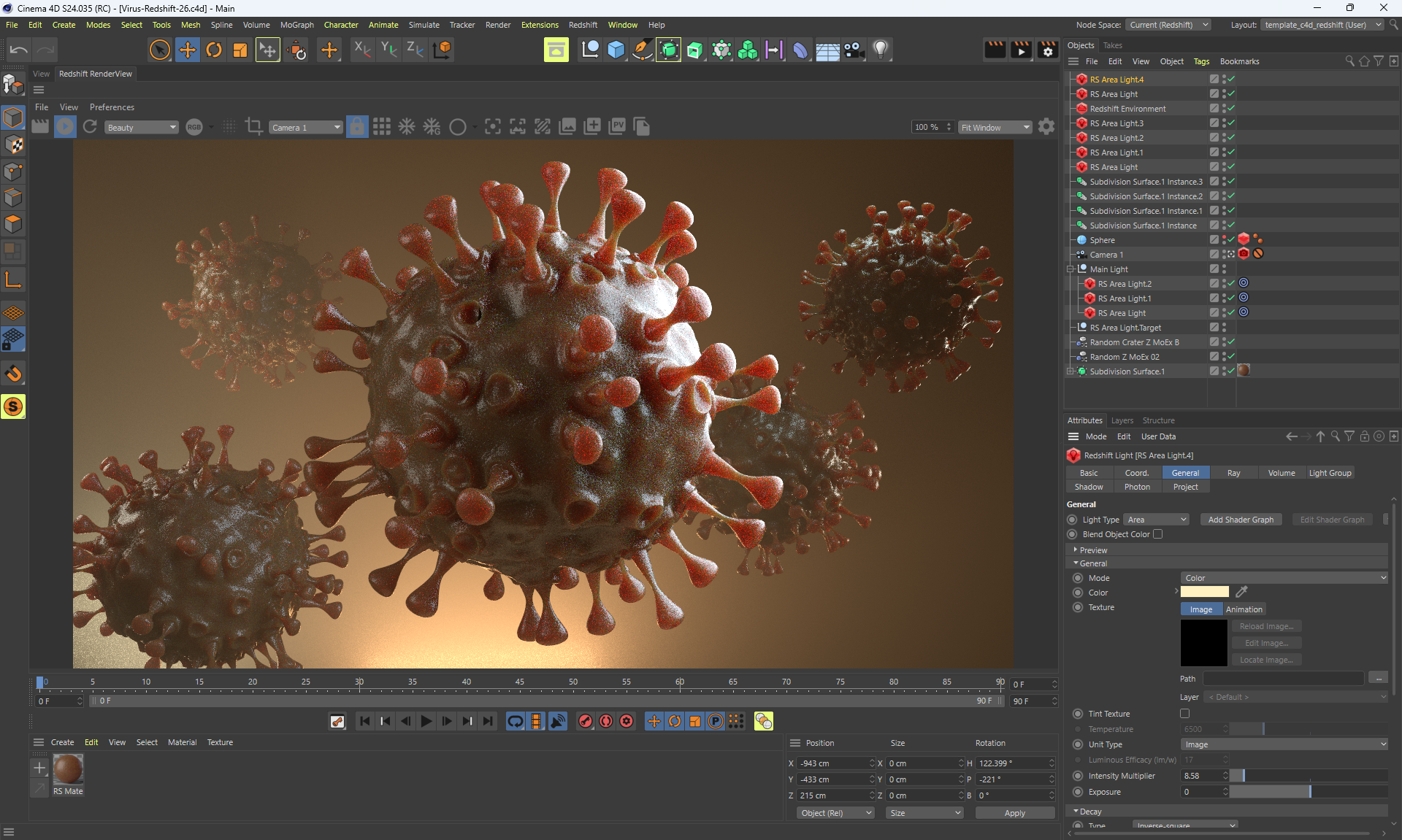Open RenderView settings gear icon
The image size is (1402, 840).
(x=1046, y=127)
